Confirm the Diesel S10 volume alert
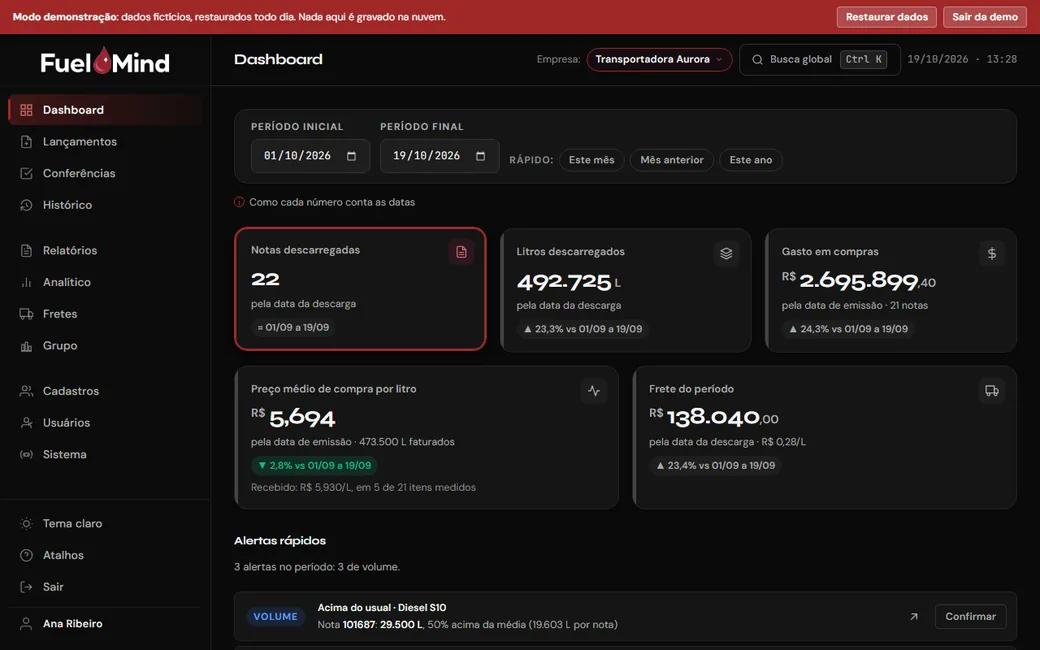 click(x=970, y=617)
